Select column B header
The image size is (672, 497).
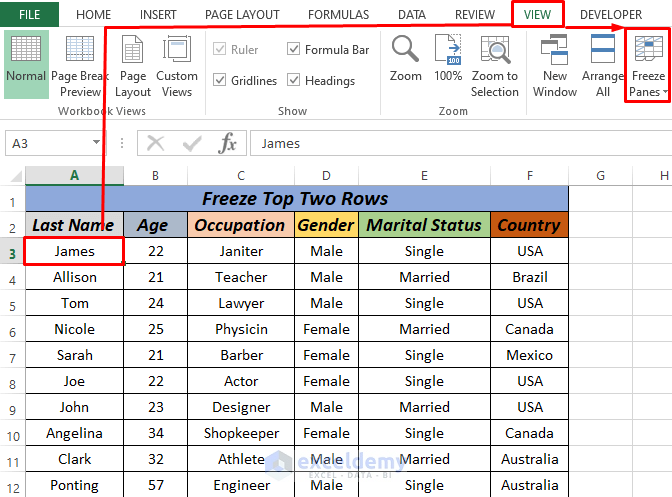point(156,176)
